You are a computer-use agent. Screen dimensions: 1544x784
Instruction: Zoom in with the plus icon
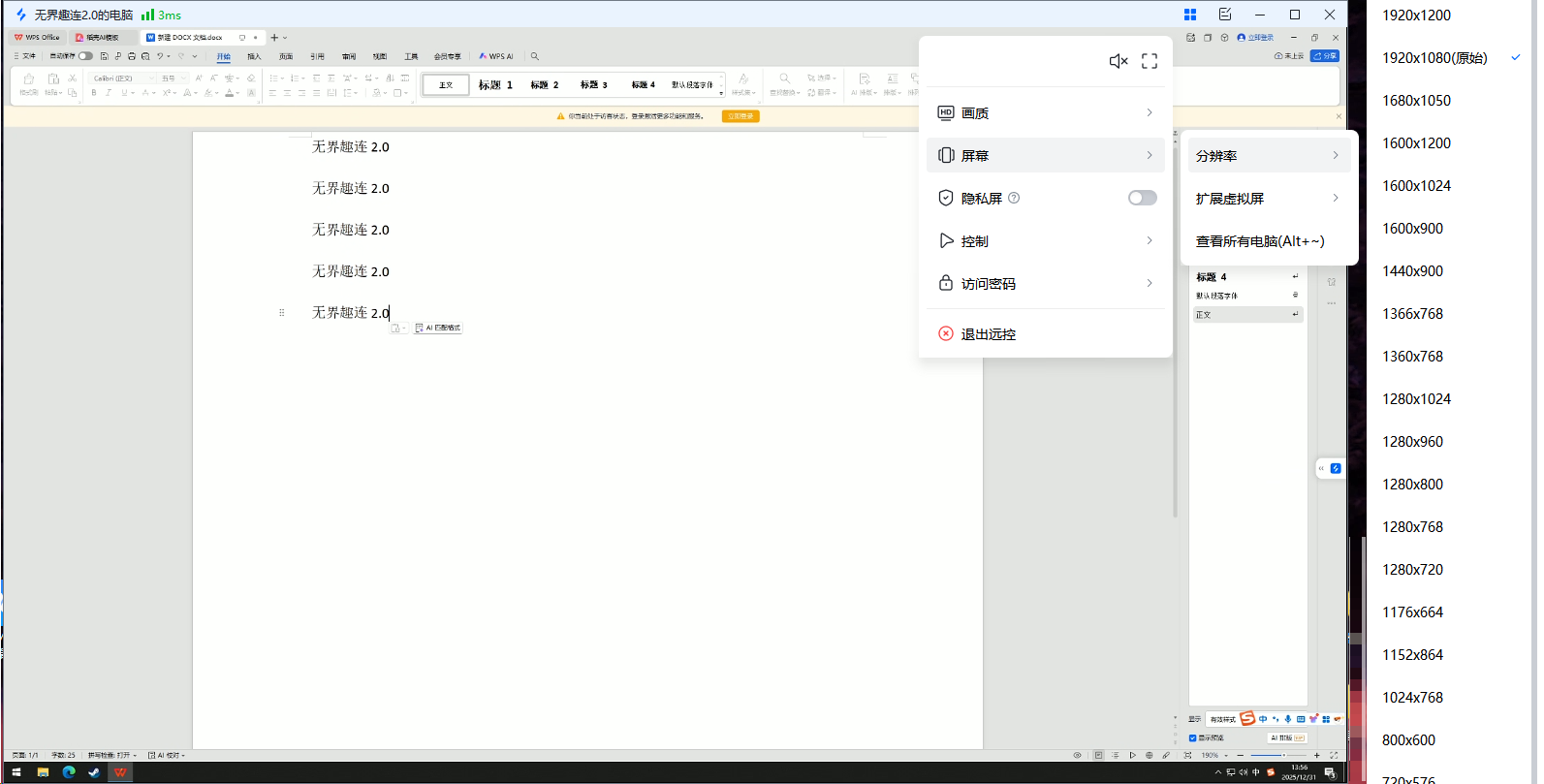1316,755
